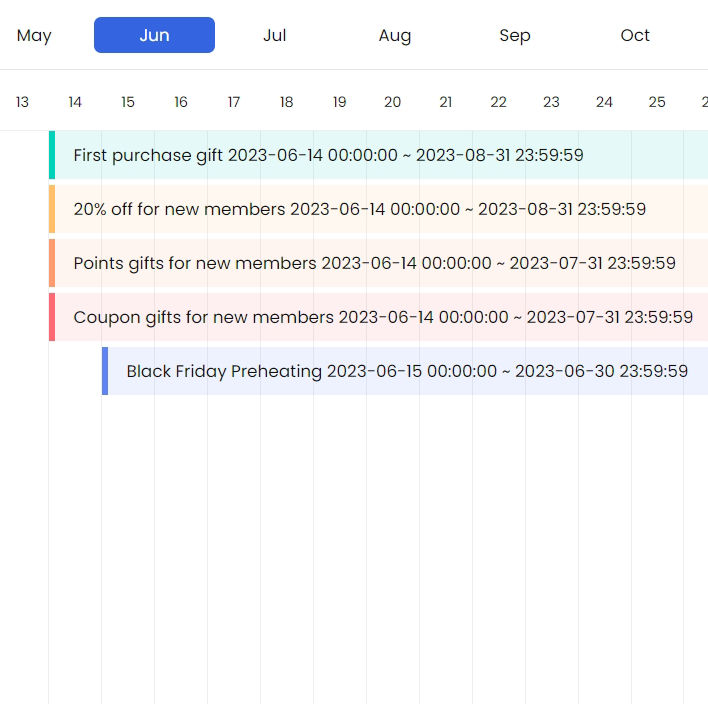708x704 pixels.
Task: Select day 14 in the date header
Action: tap(75, 102)
